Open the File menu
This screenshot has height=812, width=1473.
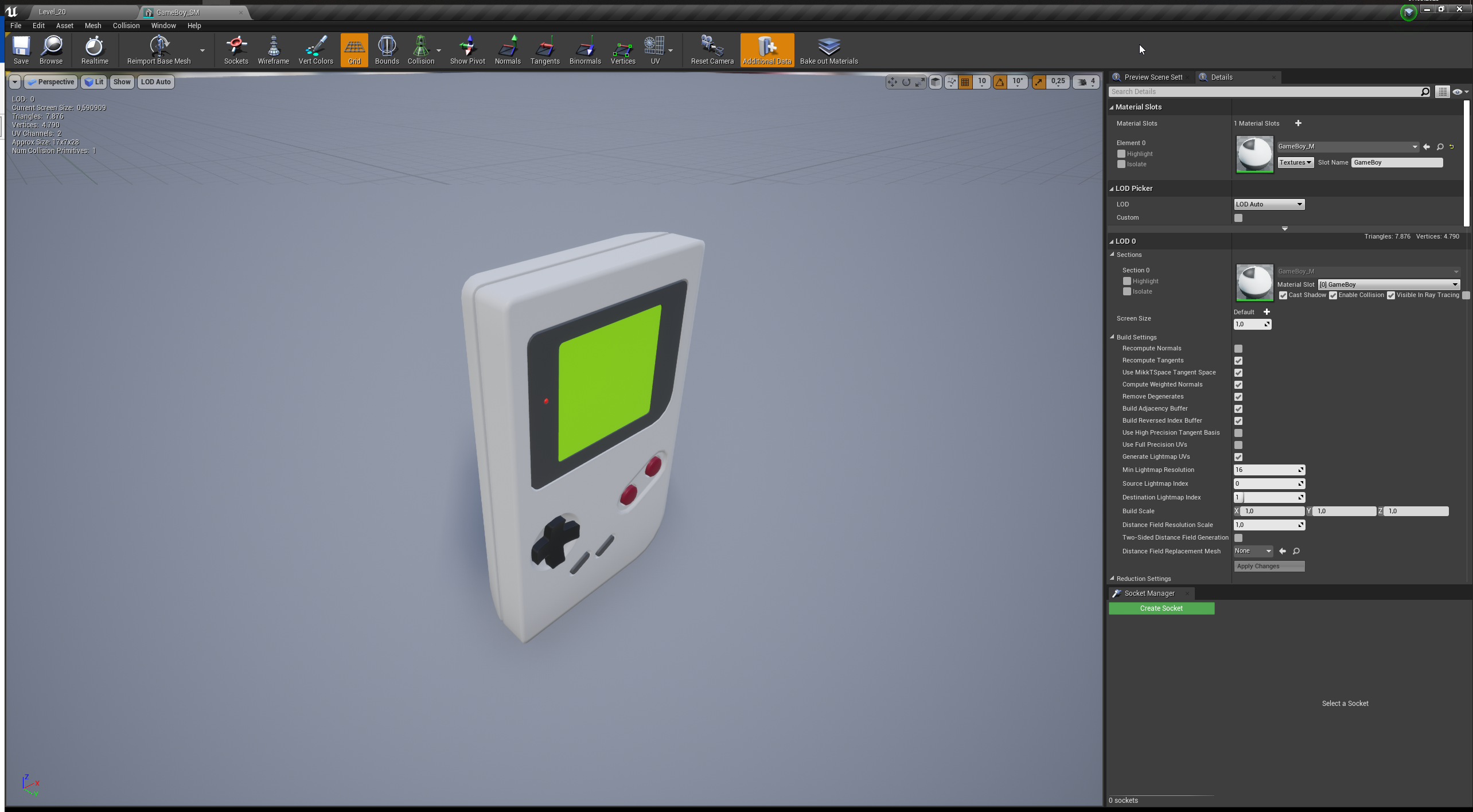coord(15,26)
